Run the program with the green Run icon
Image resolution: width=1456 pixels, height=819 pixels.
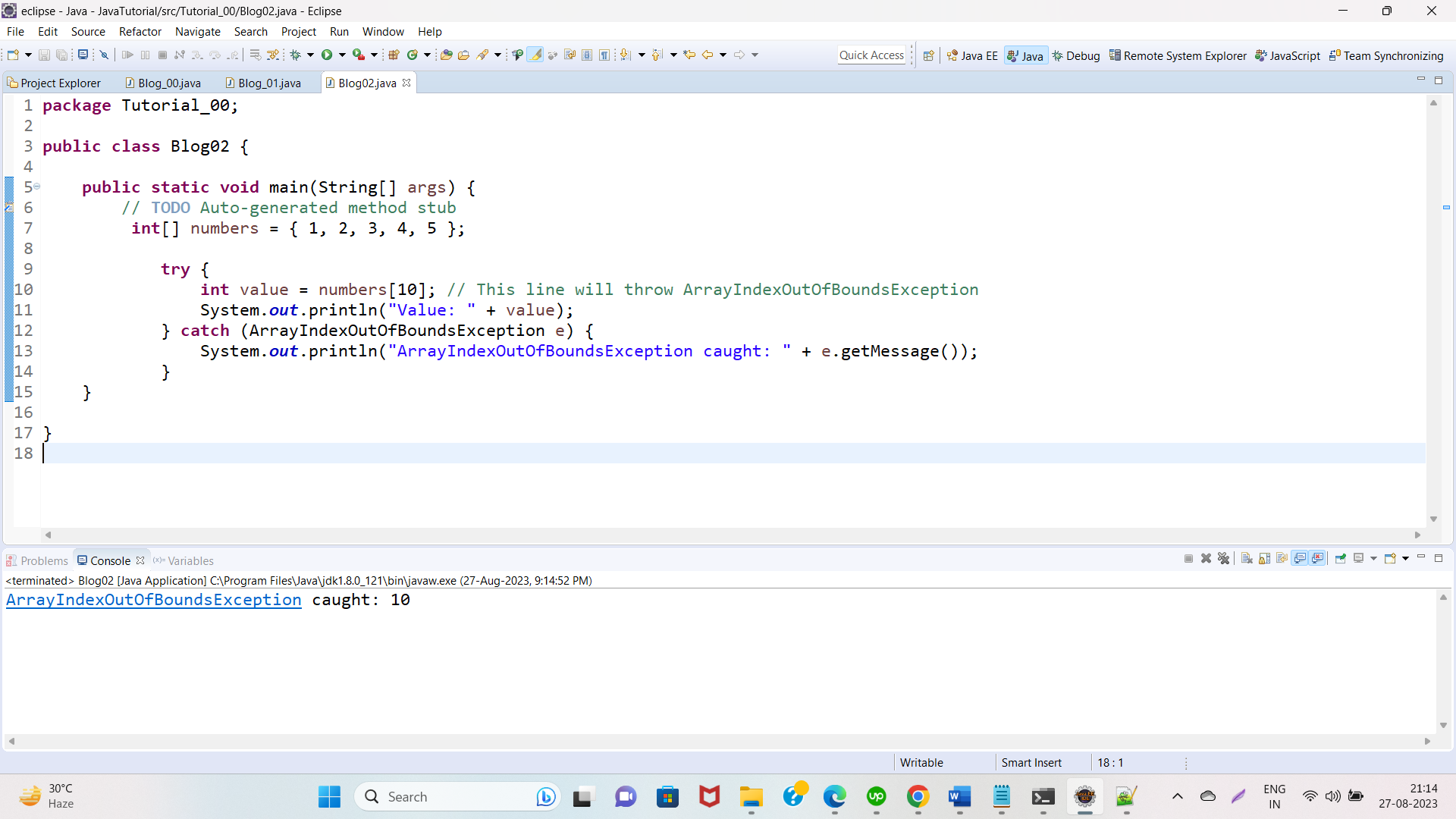(327, 55)
